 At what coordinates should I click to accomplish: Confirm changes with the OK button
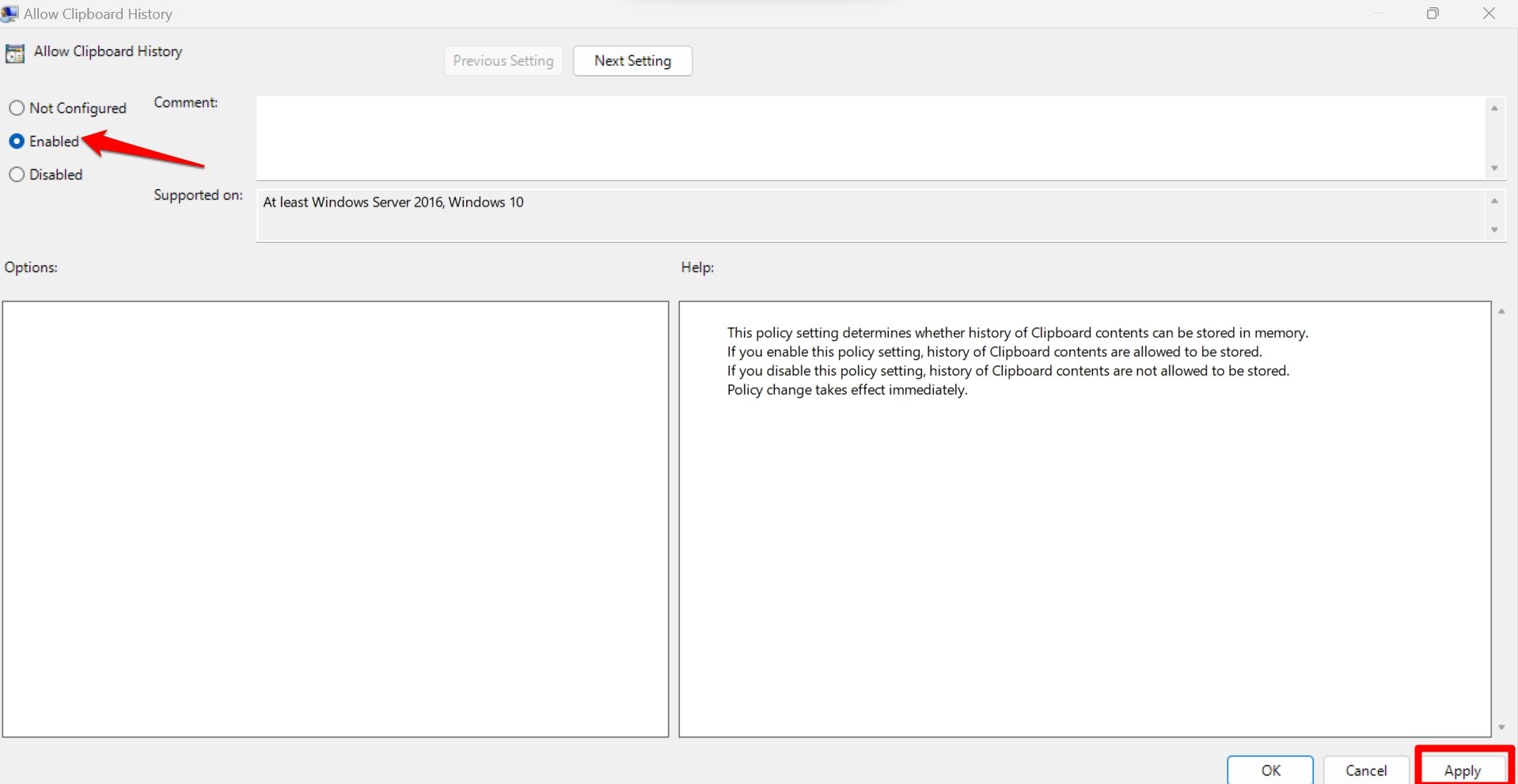click(x=1270, y=770)
